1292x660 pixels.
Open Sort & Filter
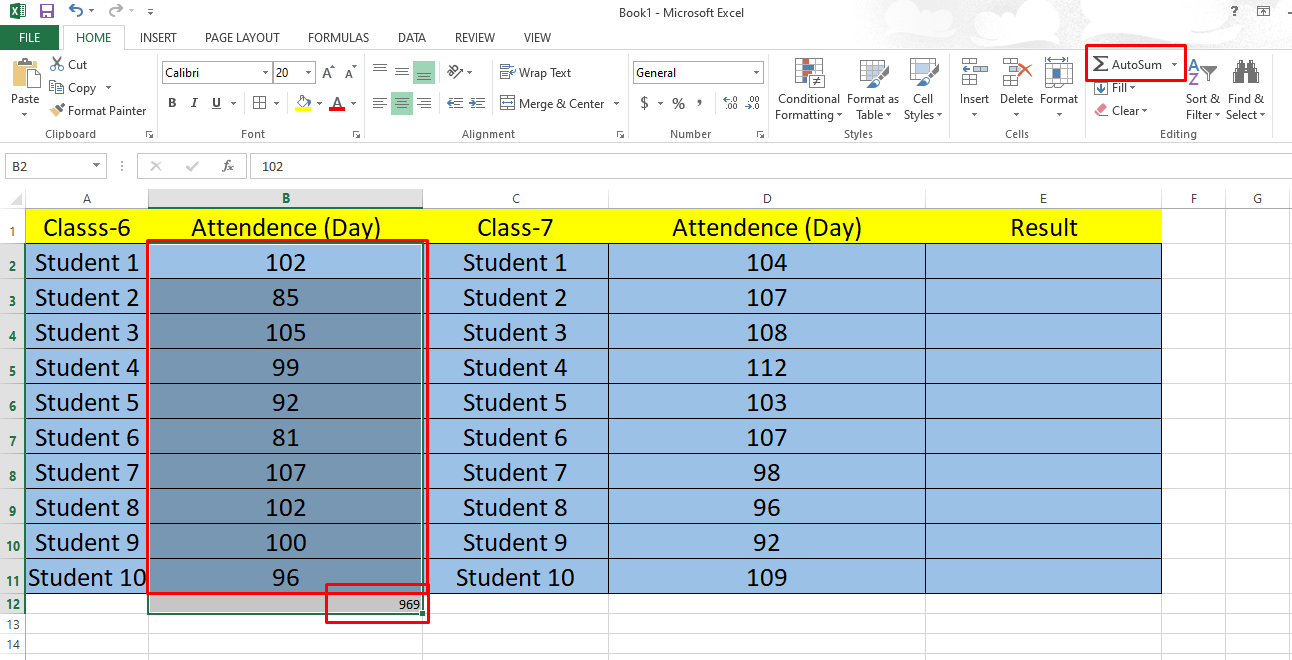pyautogui.click(x=1203, y=89)
